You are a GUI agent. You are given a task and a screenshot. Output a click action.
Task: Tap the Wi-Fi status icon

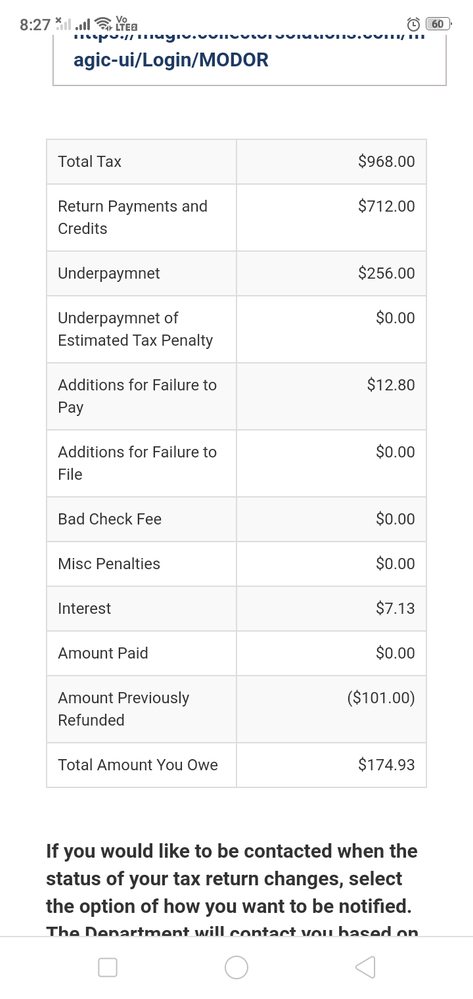click(102, 24)
